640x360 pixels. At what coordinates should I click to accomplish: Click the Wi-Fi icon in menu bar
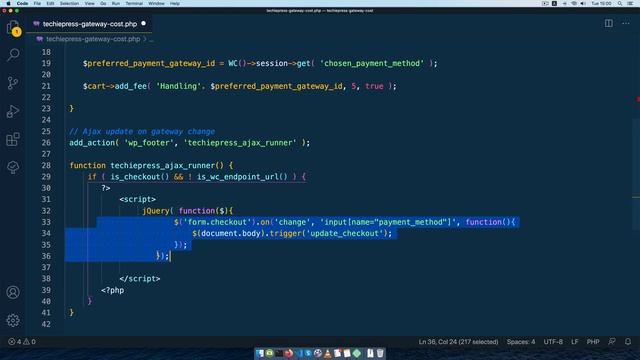(574, 3)
